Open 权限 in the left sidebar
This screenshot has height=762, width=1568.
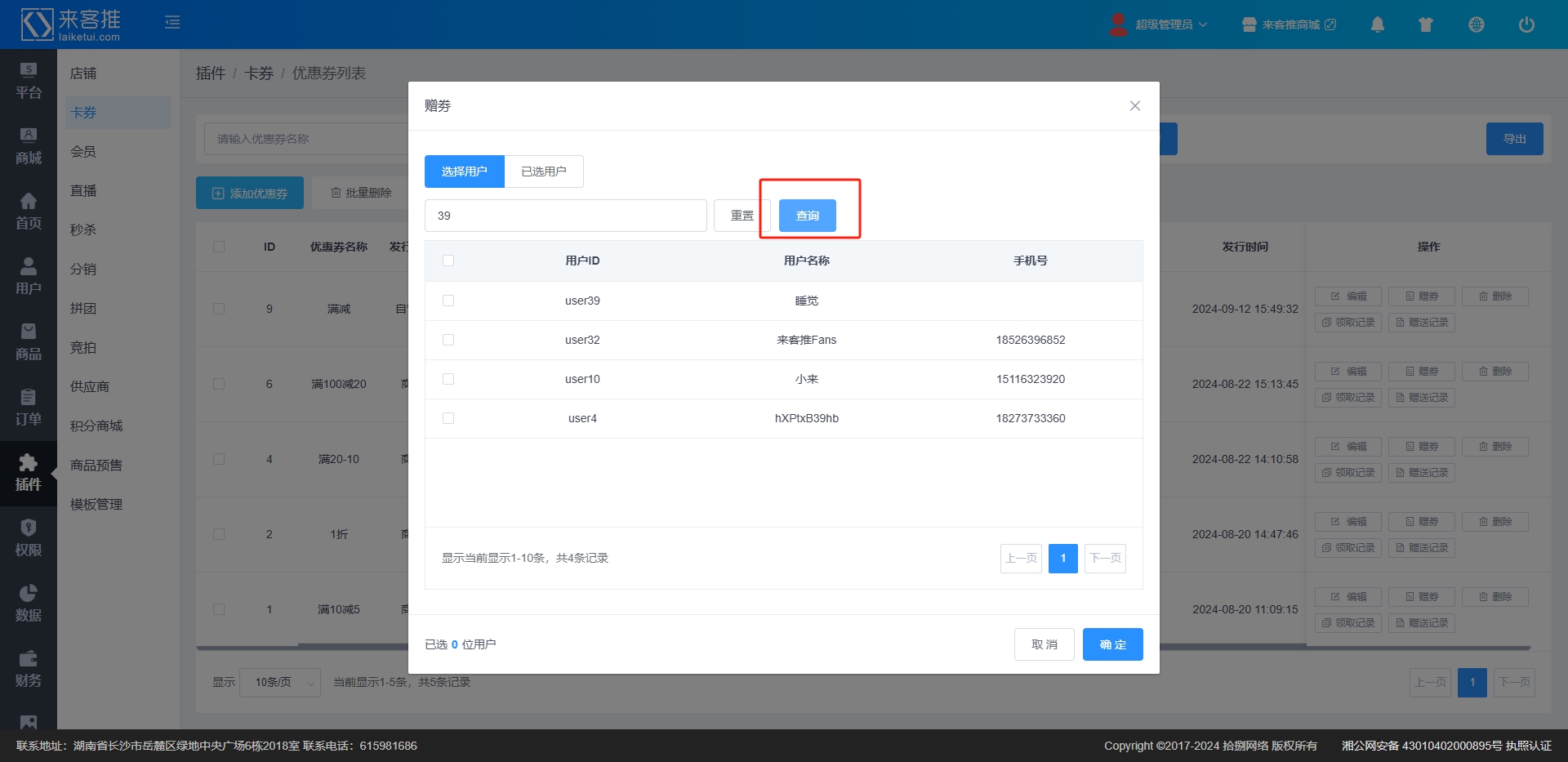click(29, 538)
